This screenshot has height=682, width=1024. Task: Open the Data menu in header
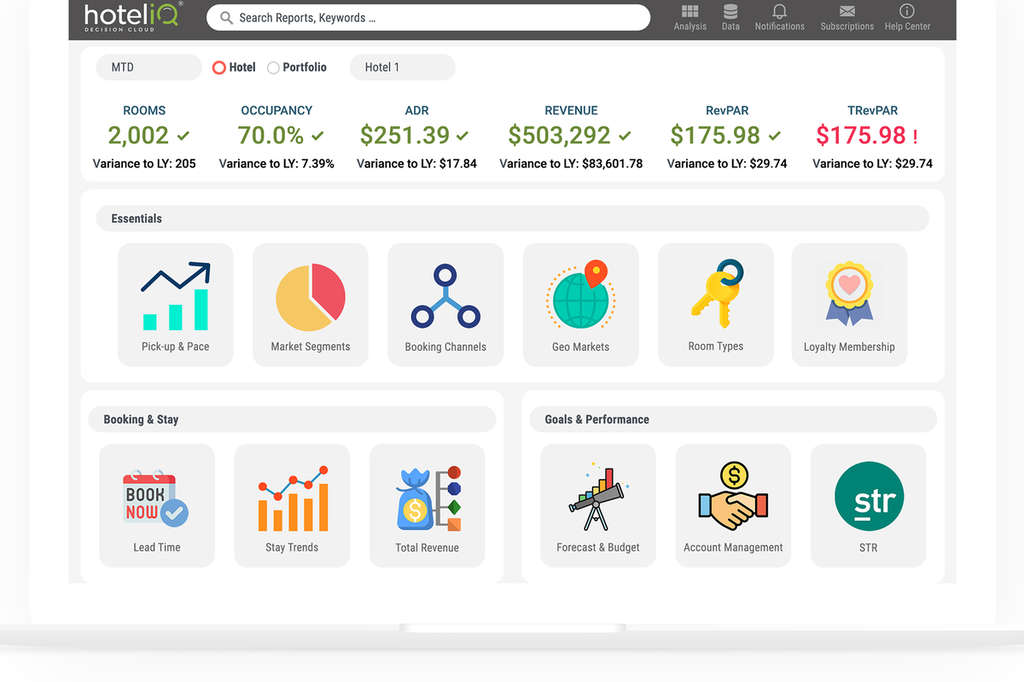731,17
